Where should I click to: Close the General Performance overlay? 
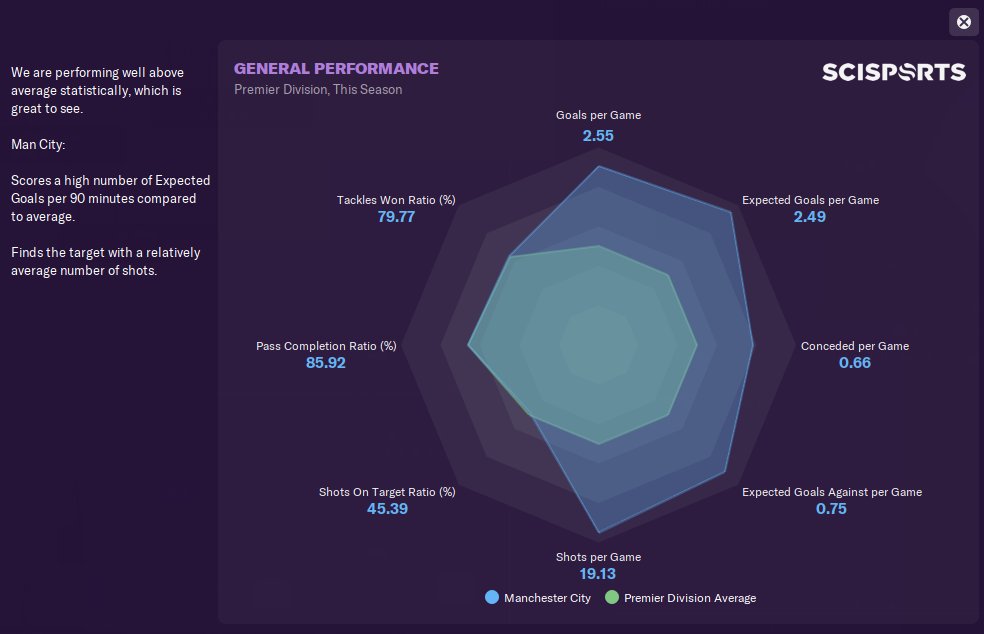pyautogui.click(x=963, y=22)
